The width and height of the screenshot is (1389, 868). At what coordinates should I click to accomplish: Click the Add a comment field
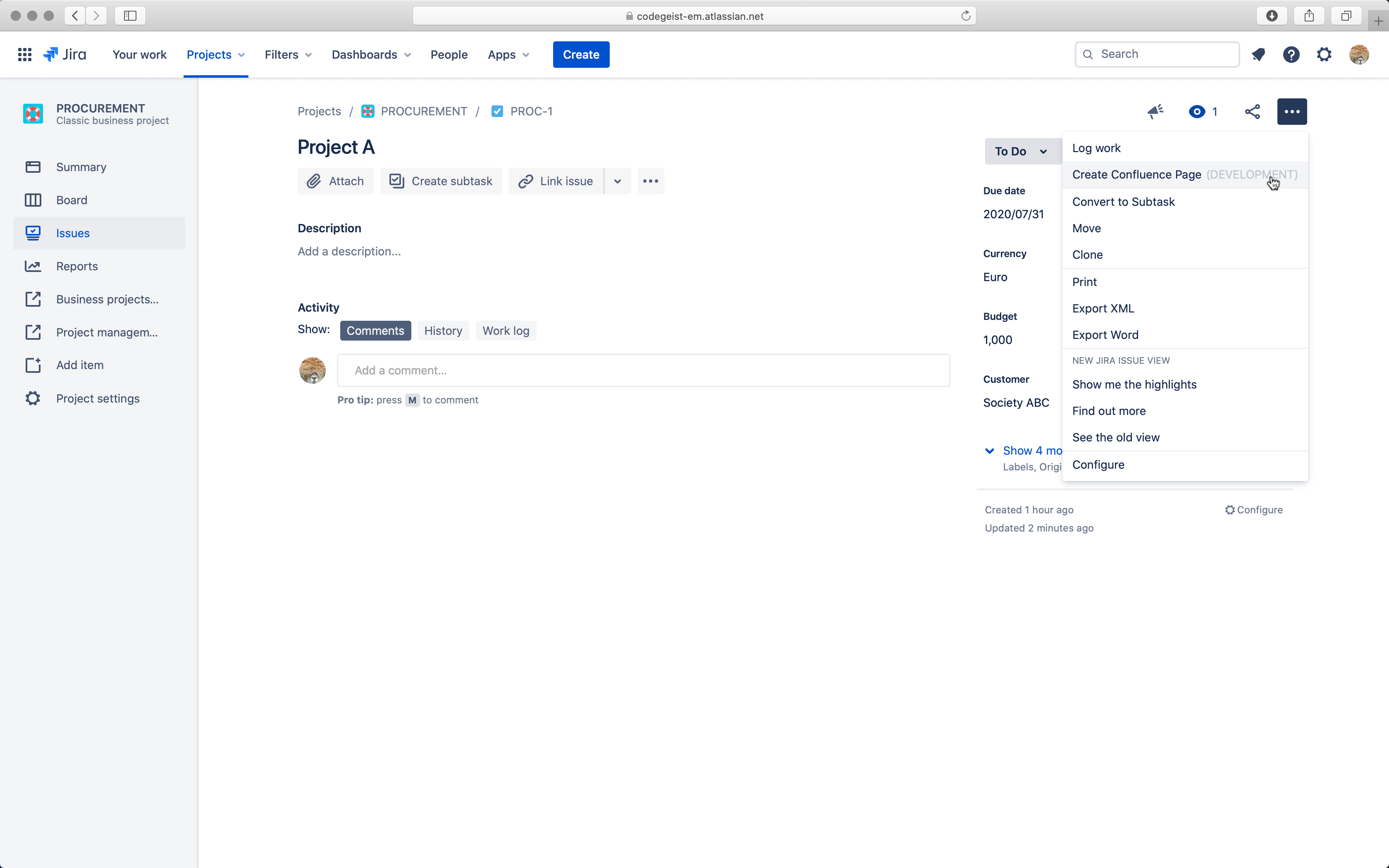pyautogui.click(x=643, y=370)
